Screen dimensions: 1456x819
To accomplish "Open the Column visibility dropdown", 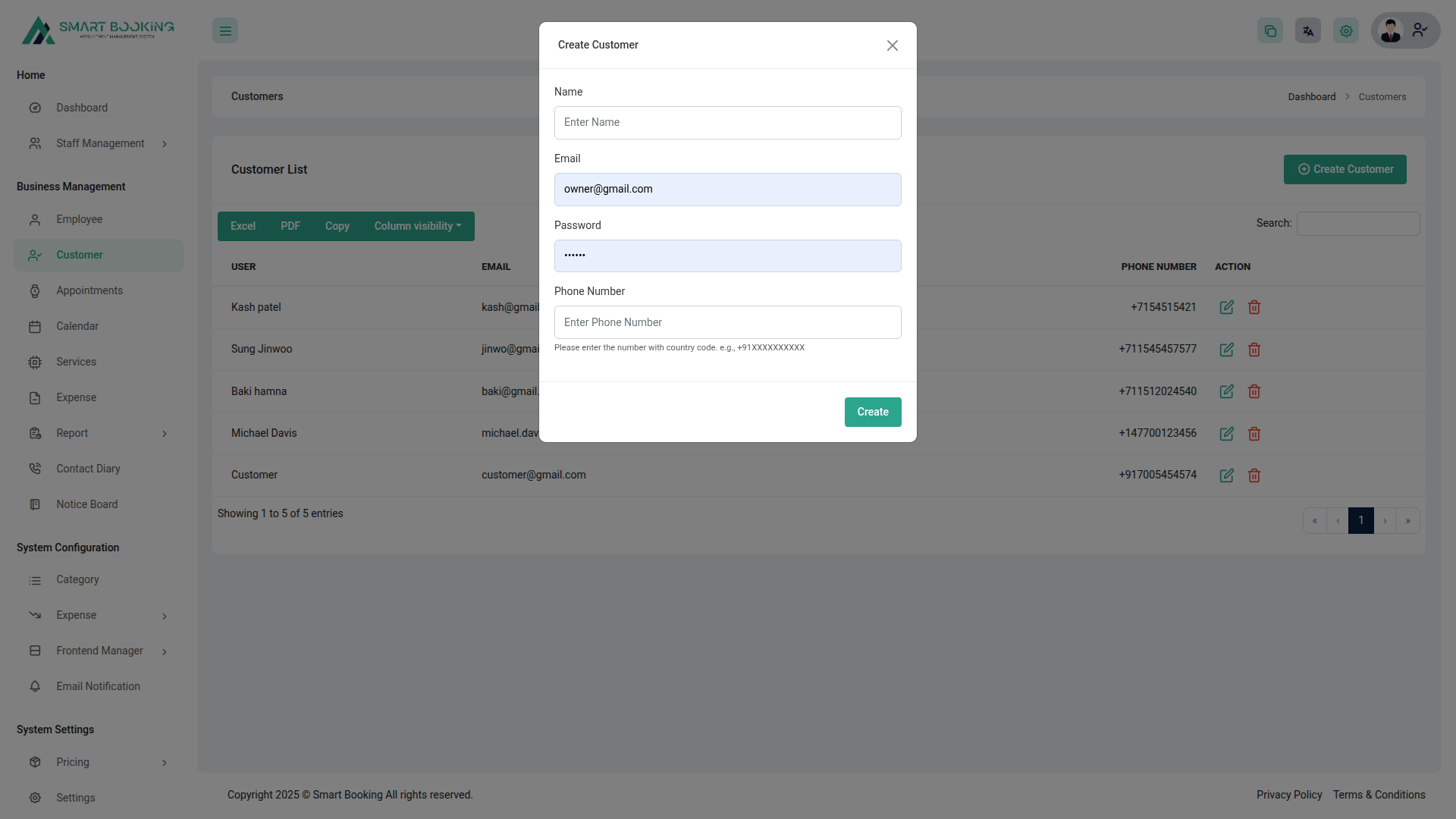I will point(417,226).
